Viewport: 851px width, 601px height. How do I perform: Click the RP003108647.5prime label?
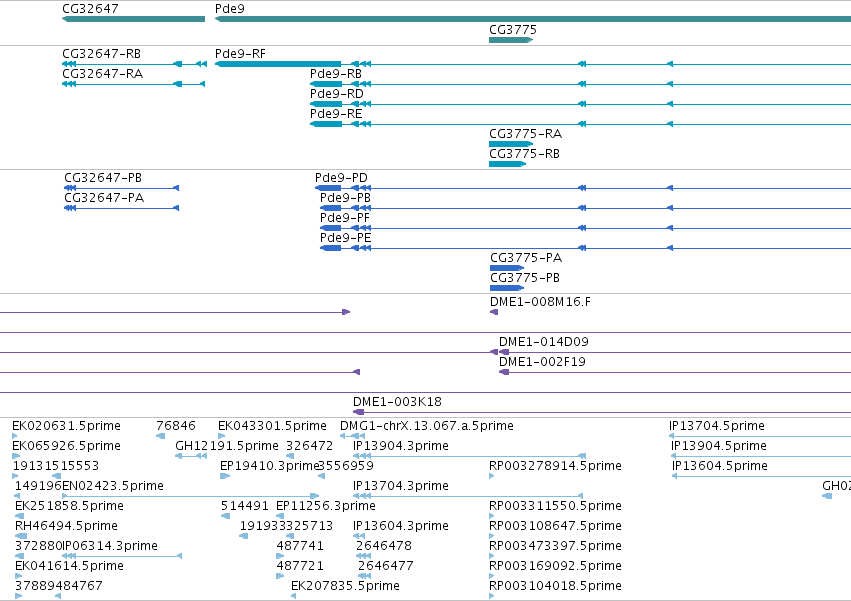click(555, 527)
